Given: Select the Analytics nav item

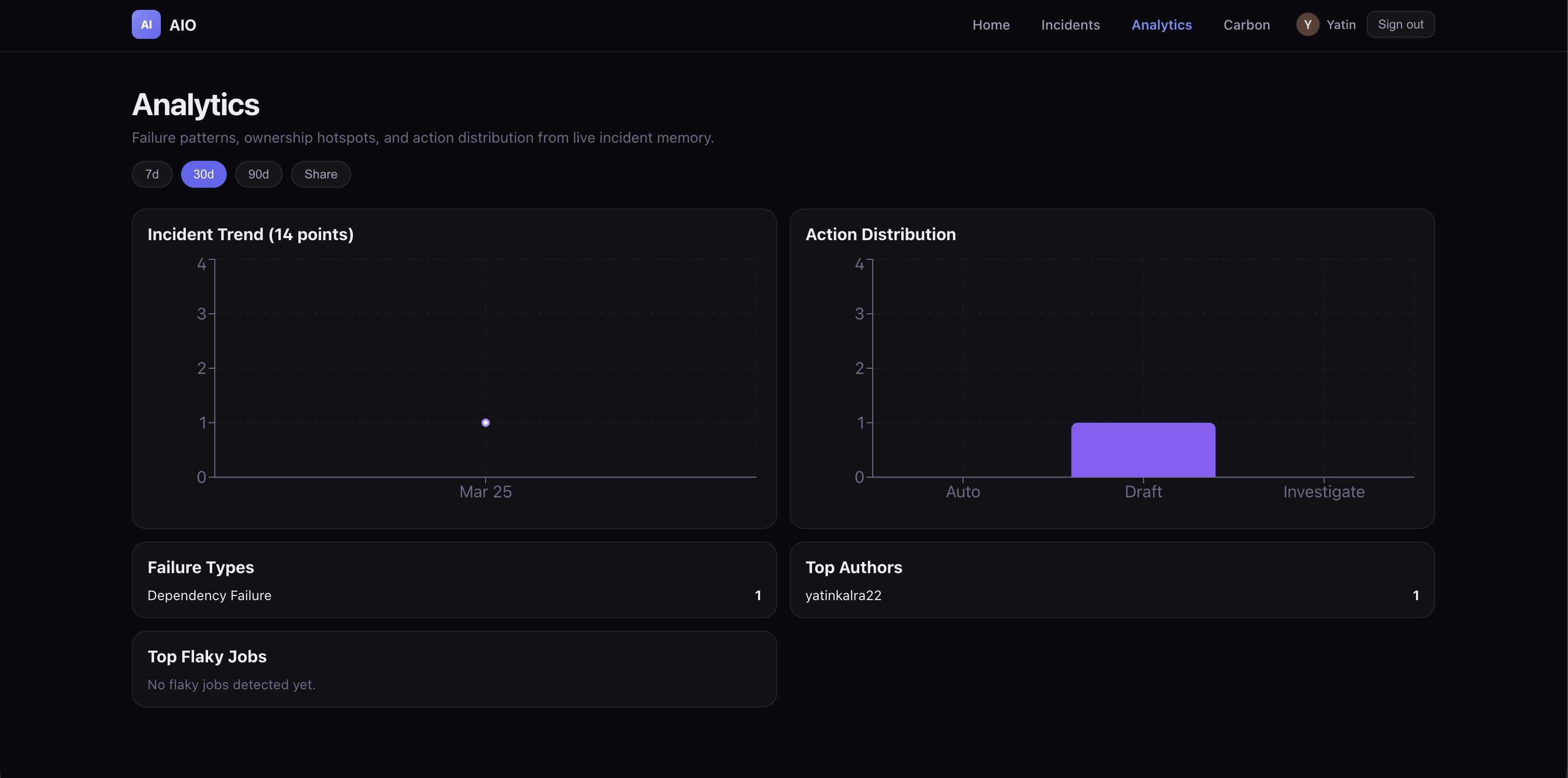Looking at the screenshot, I should (x=1161, y=25).
